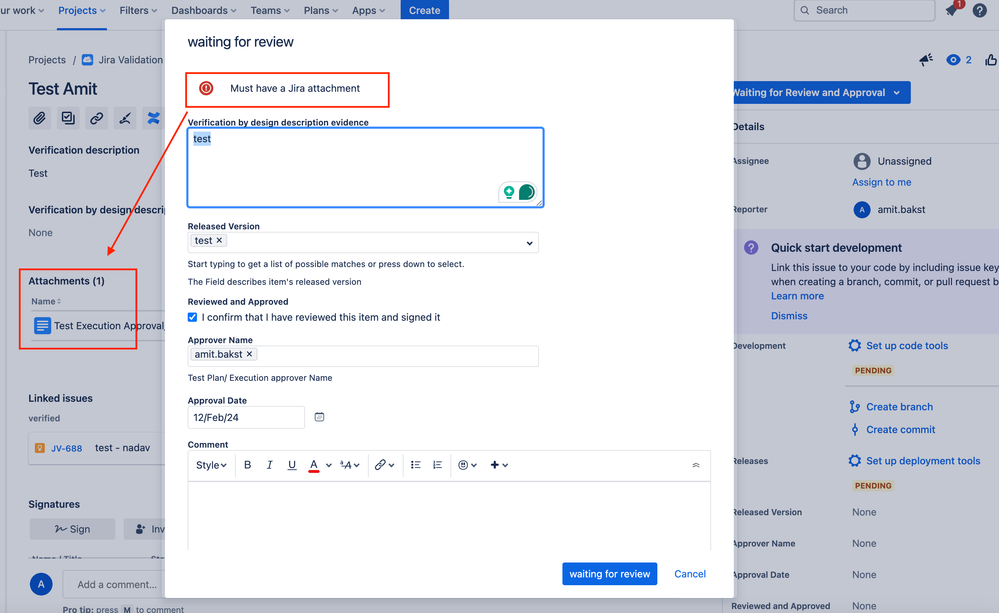
Task: Click the Bold formatting icon
Action: pyautogui.click(x=247, y=465)
